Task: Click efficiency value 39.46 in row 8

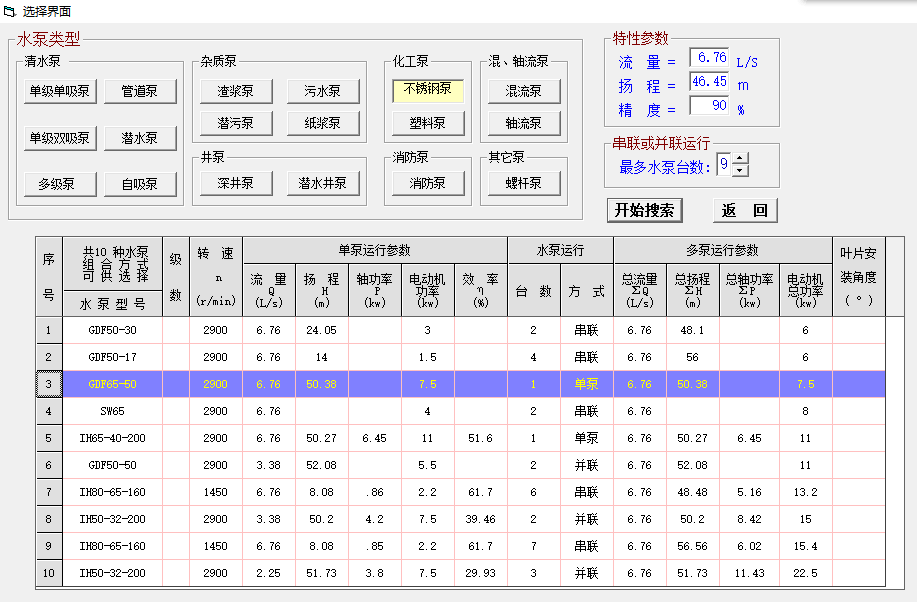Action: coord(480,520)
